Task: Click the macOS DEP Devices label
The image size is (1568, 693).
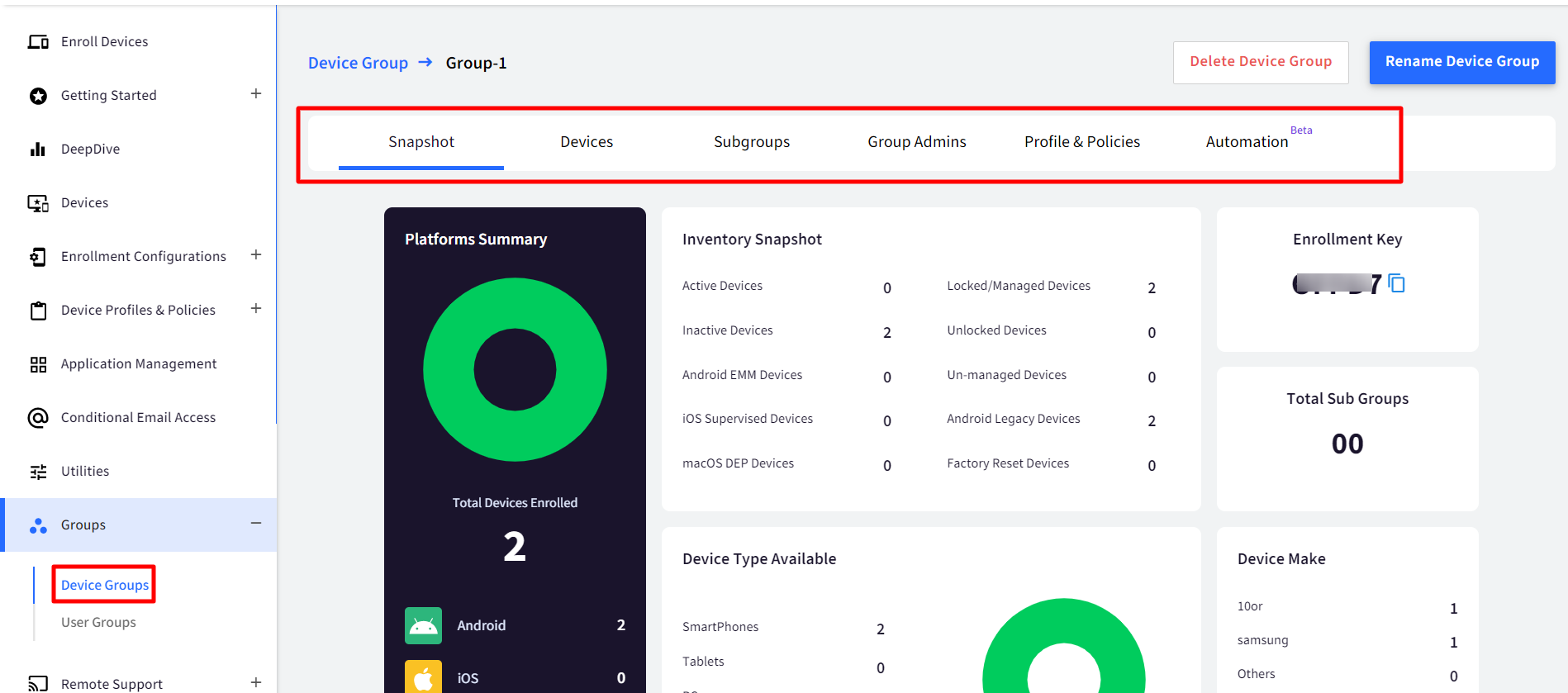Action: [x=738, y=463]
